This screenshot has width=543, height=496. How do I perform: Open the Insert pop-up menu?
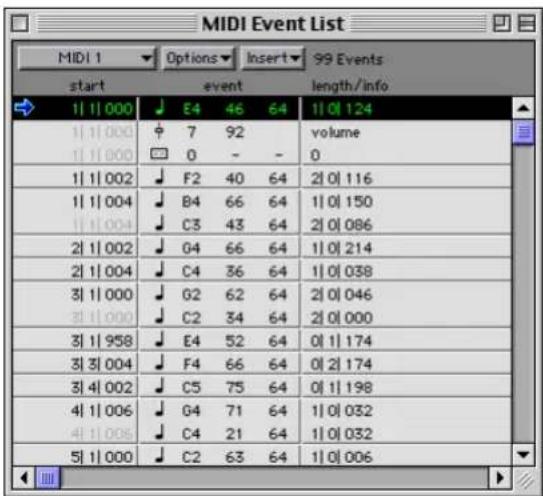point(273,58)
